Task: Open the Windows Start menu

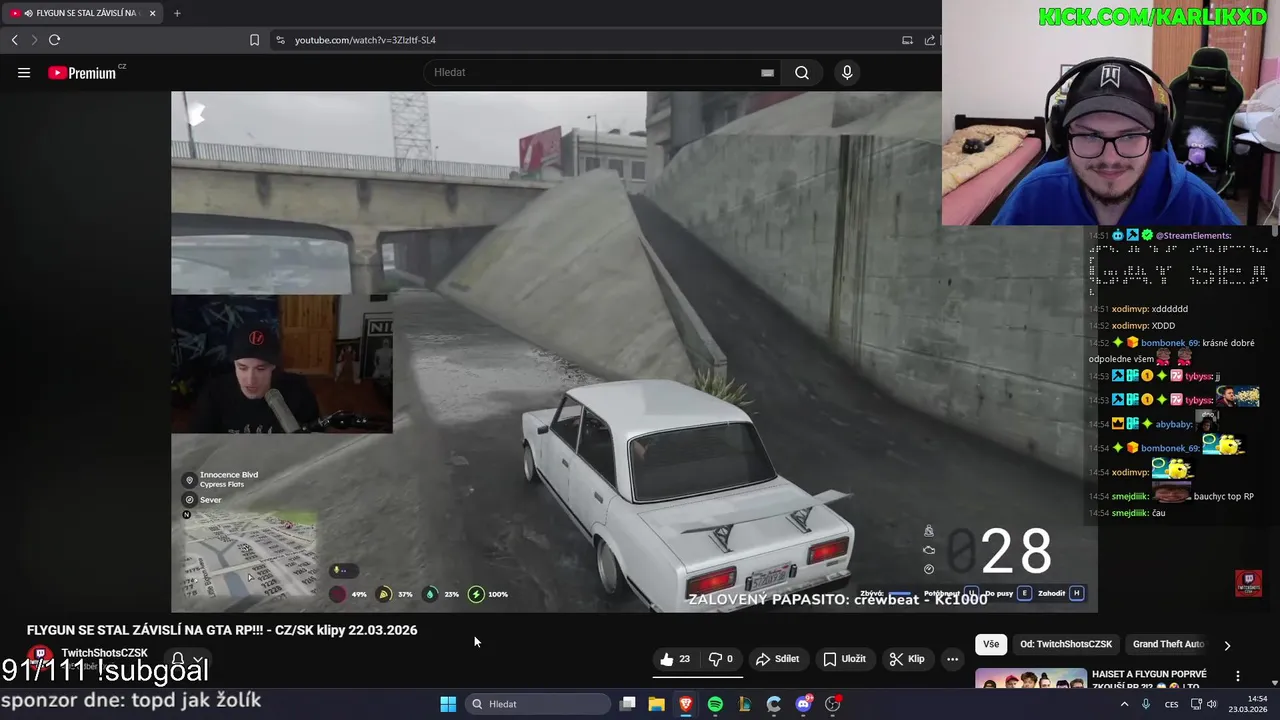Action: point(448,704)
